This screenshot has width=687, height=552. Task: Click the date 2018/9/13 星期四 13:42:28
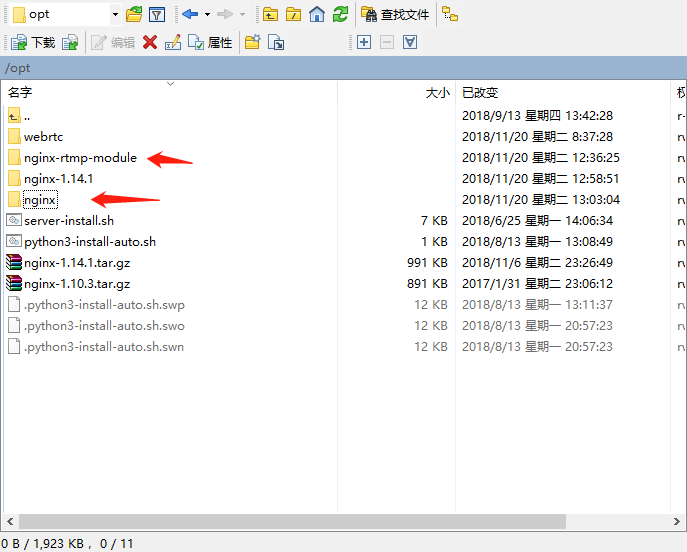click(x=538, y=116)
